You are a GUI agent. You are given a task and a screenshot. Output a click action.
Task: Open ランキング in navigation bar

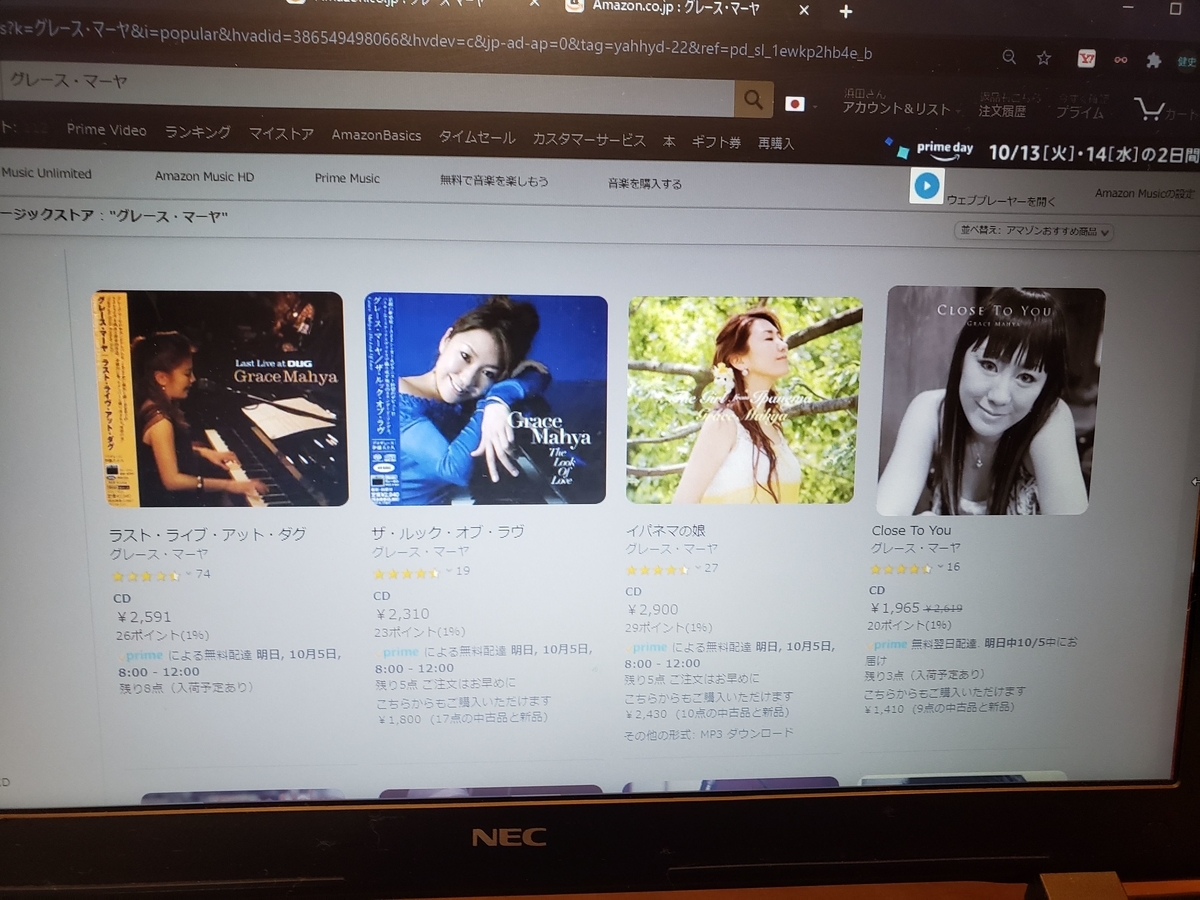(197, 132)
